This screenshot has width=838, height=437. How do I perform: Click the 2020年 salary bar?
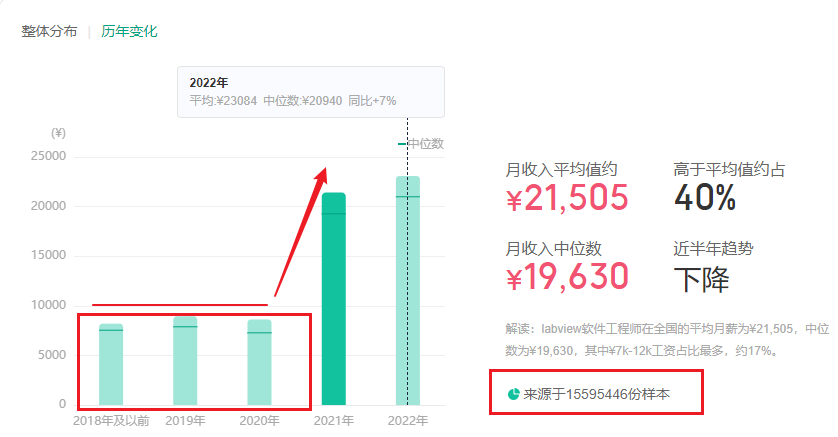(259, 362)
